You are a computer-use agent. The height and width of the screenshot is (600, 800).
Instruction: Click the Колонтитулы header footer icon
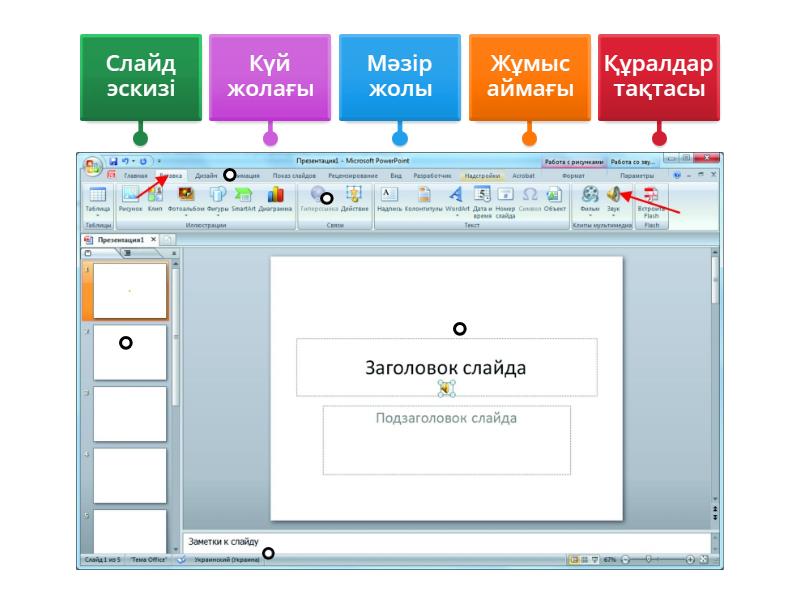[x=424, y=198]
